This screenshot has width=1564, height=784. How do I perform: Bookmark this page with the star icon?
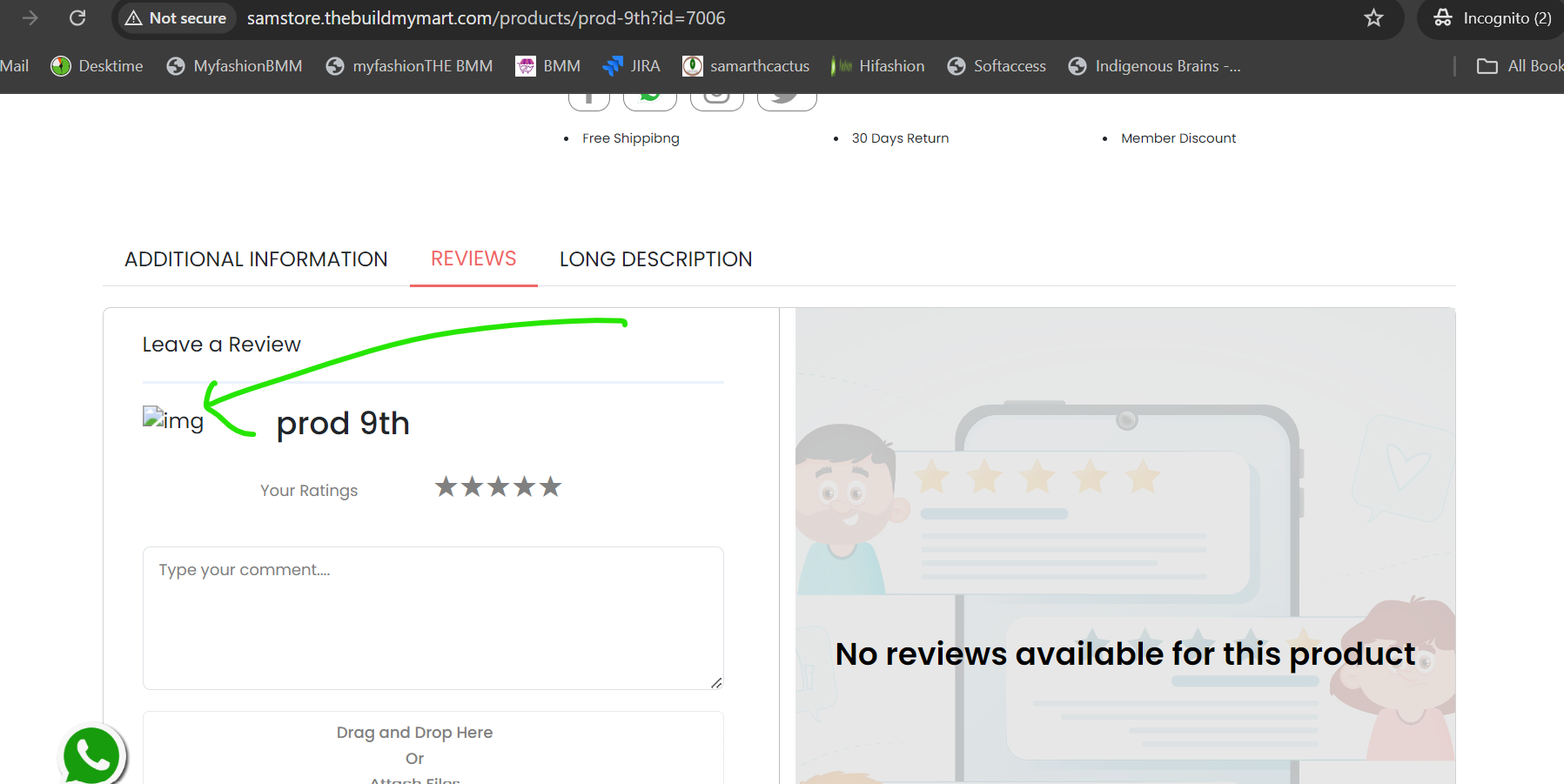(1373, 18)
